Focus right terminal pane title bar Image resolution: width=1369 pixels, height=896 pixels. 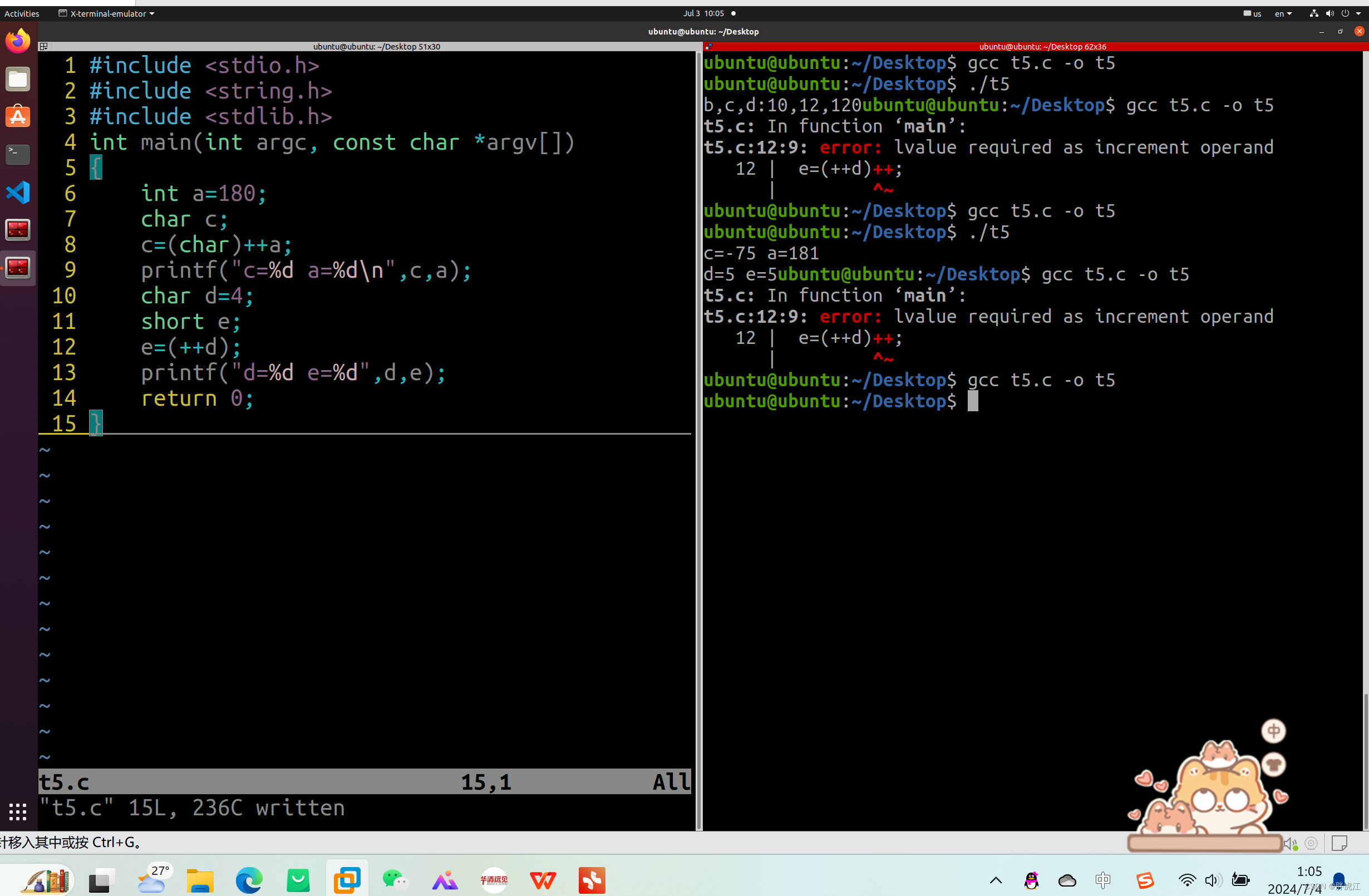coord(1042,47)
